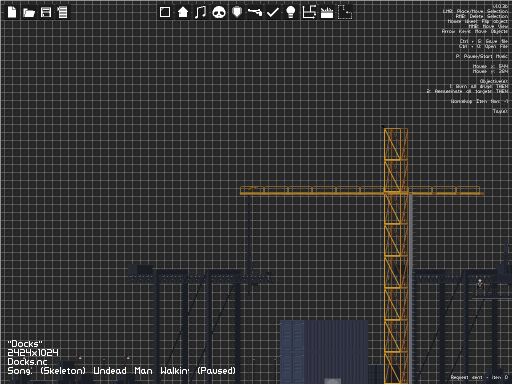Select the shield armor tool
Screen dimensions: 512x384
(237, 12)
